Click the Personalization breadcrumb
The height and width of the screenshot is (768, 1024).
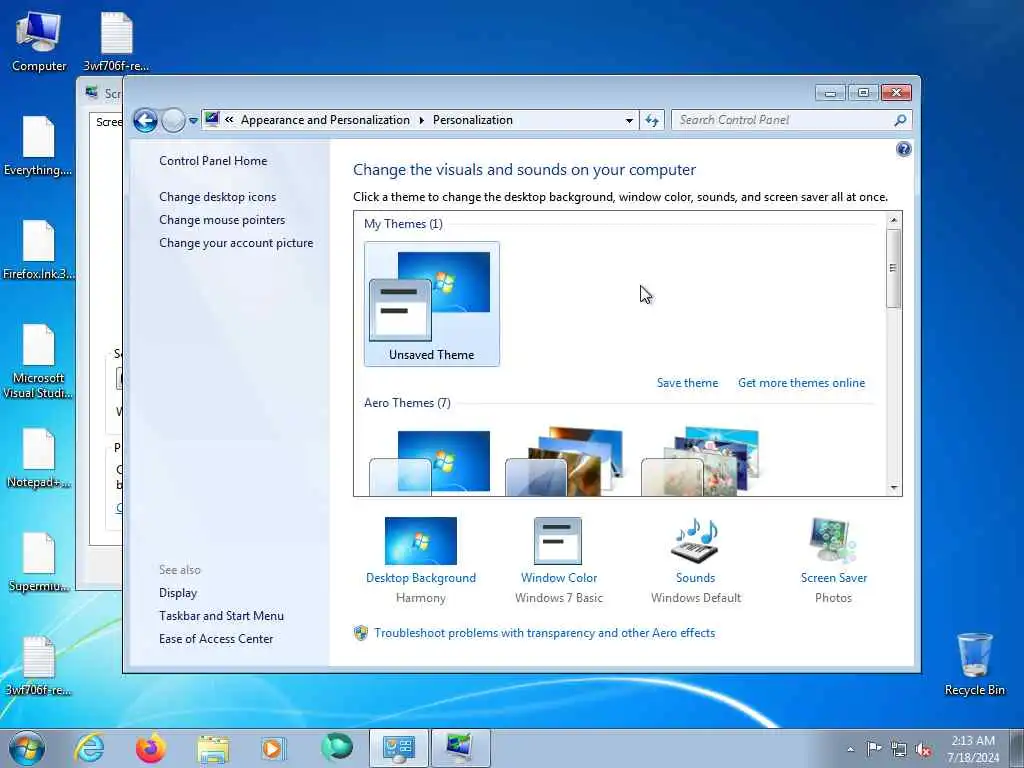(473, 120)
